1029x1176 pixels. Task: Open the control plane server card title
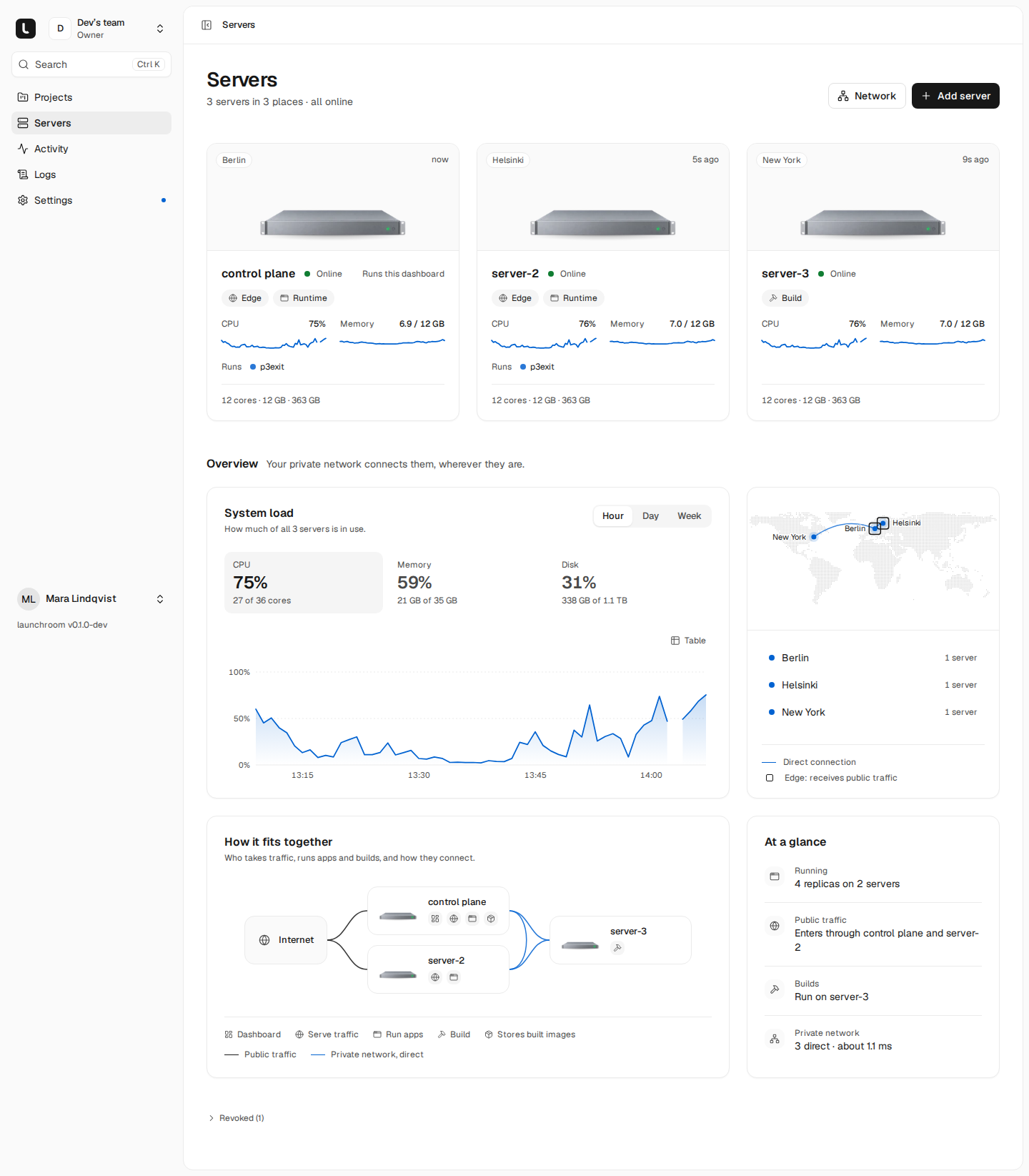click(258, 274)
